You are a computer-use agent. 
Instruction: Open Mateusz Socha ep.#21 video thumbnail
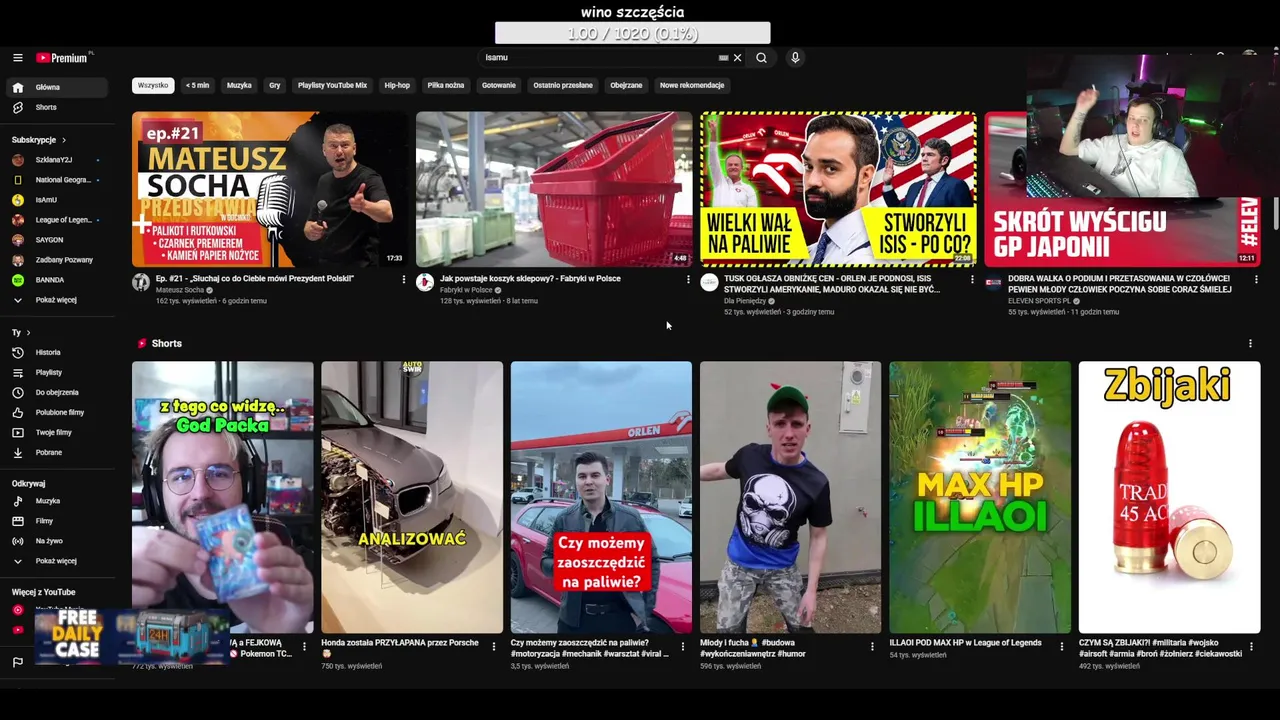[x=270, y=189]
